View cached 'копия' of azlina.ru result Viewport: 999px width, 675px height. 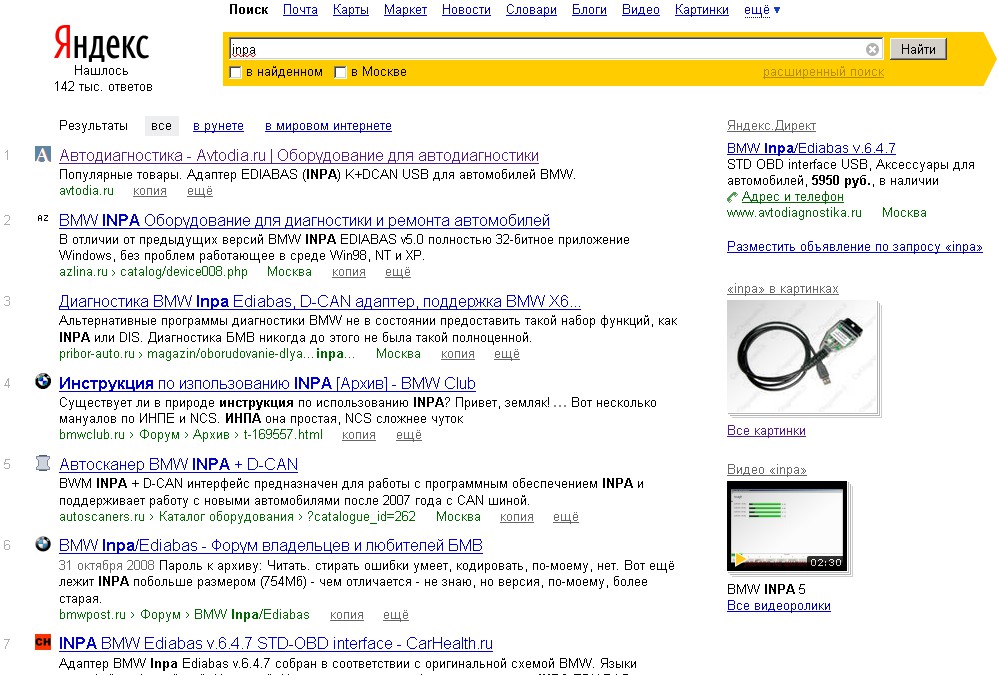tap(349, 272)
